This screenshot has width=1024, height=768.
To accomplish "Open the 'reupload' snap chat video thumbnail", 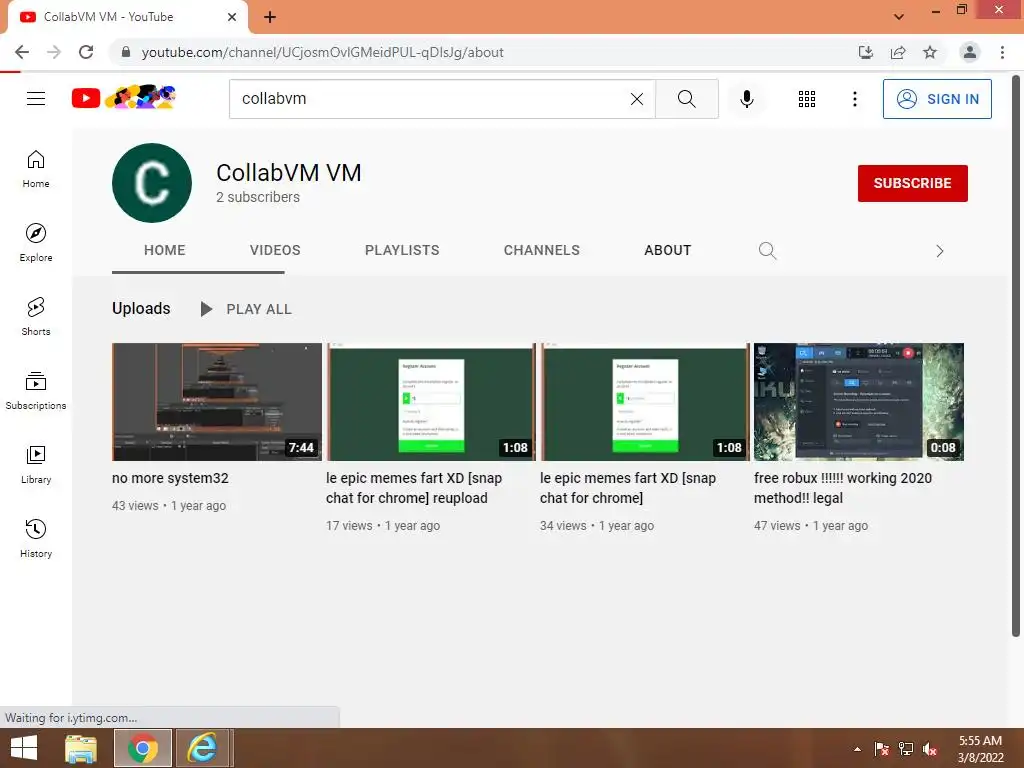I will 431,402.
